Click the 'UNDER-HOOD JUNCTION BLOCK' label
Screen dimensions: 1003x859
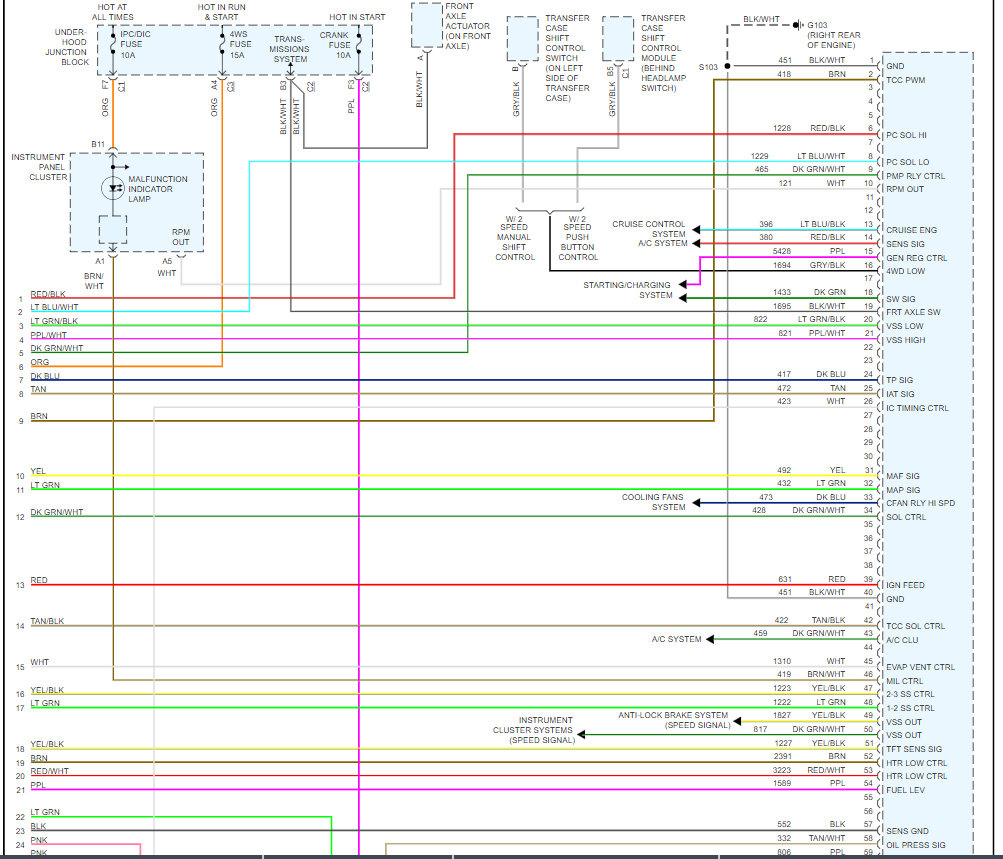tap(67, 47)
